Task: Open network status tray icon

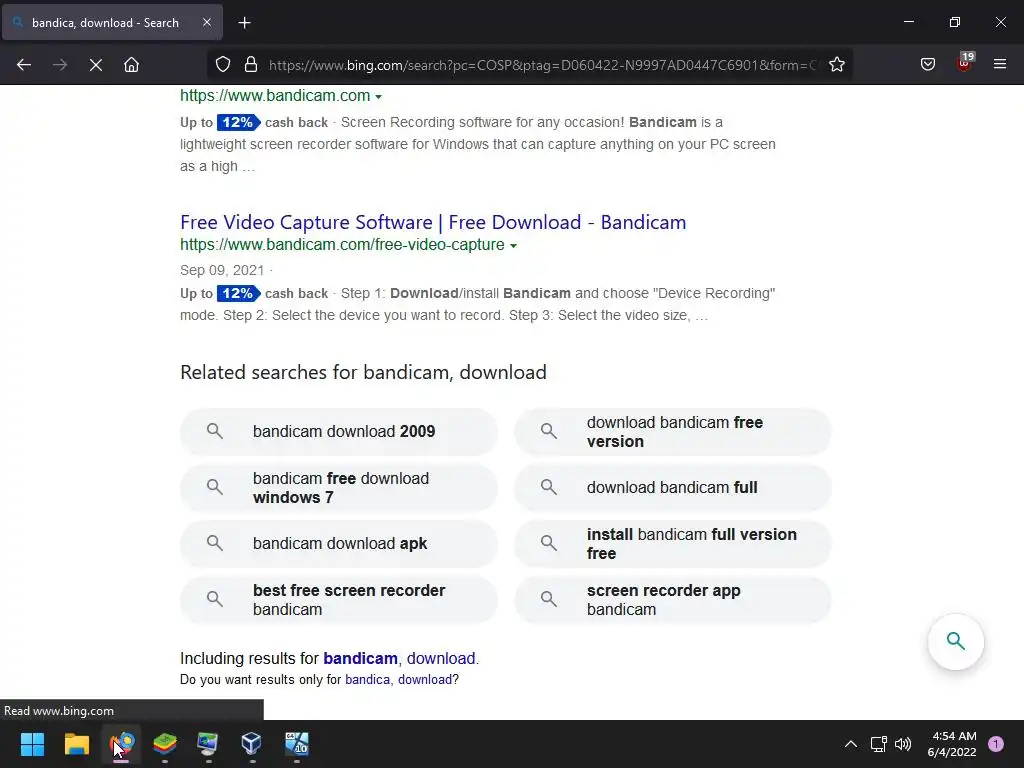Action: [878, 744]
